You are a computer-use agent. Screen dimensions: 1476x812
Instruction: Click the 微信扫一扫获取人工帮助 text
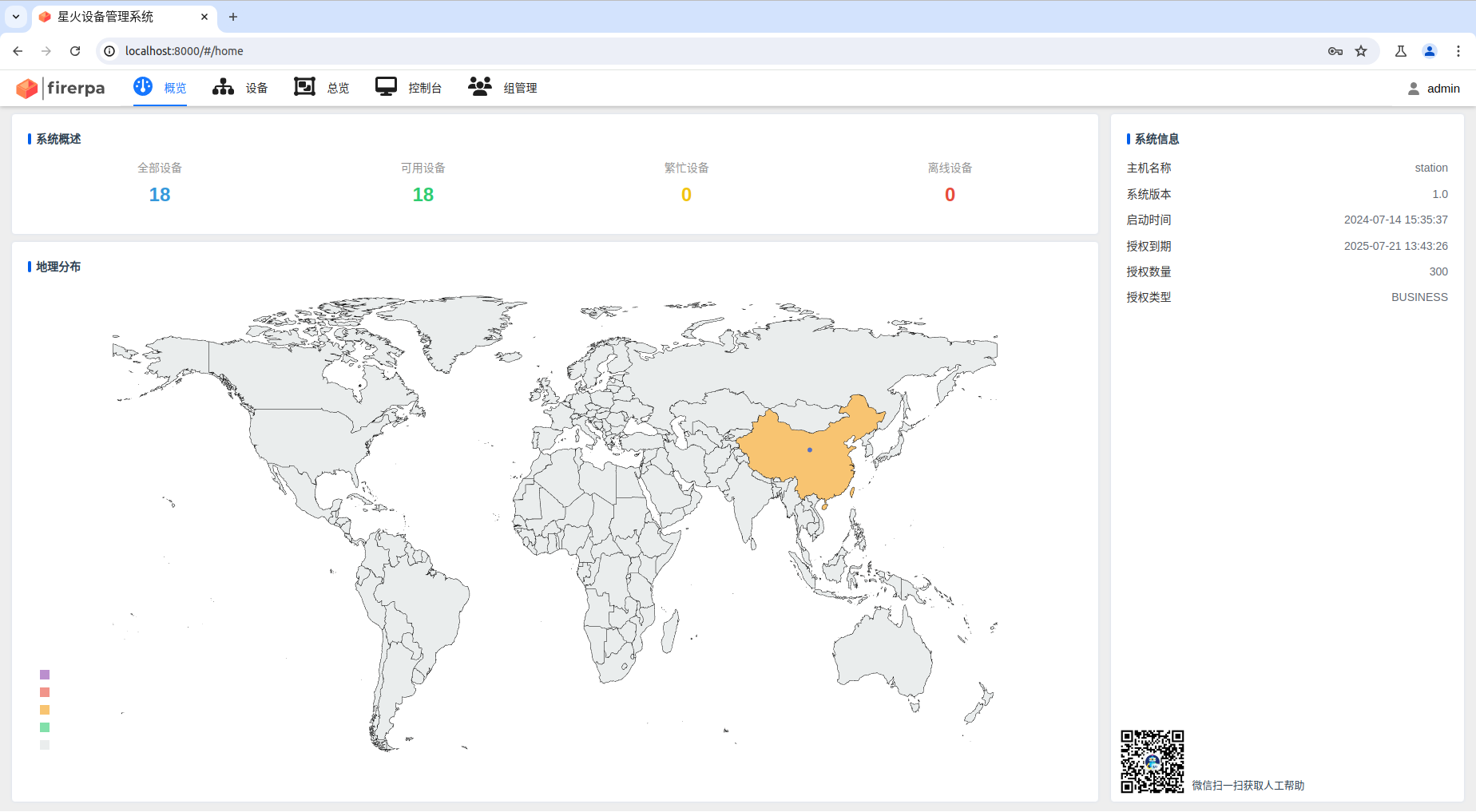[x=1248, y=786]
